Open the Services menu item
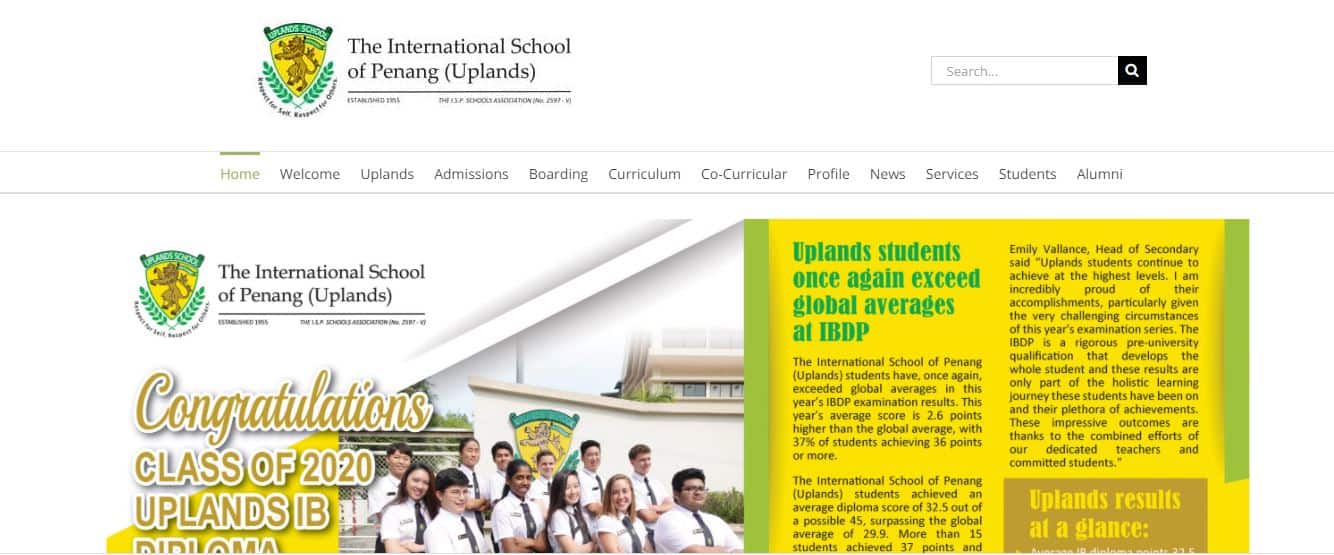1334x555 pixels. [x=952, y=174]
